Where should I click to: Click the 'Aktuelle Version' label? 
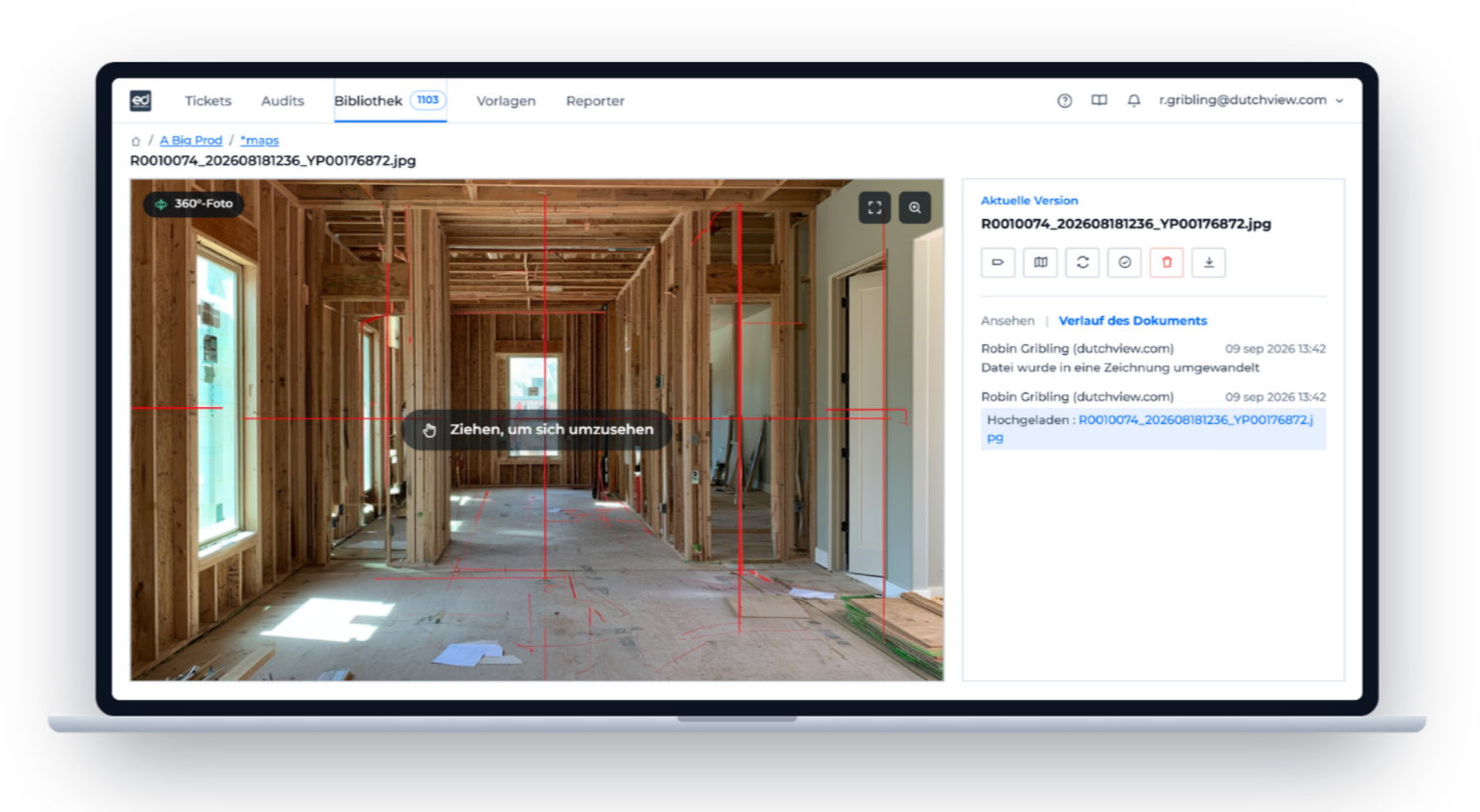tap(1029, 201)
